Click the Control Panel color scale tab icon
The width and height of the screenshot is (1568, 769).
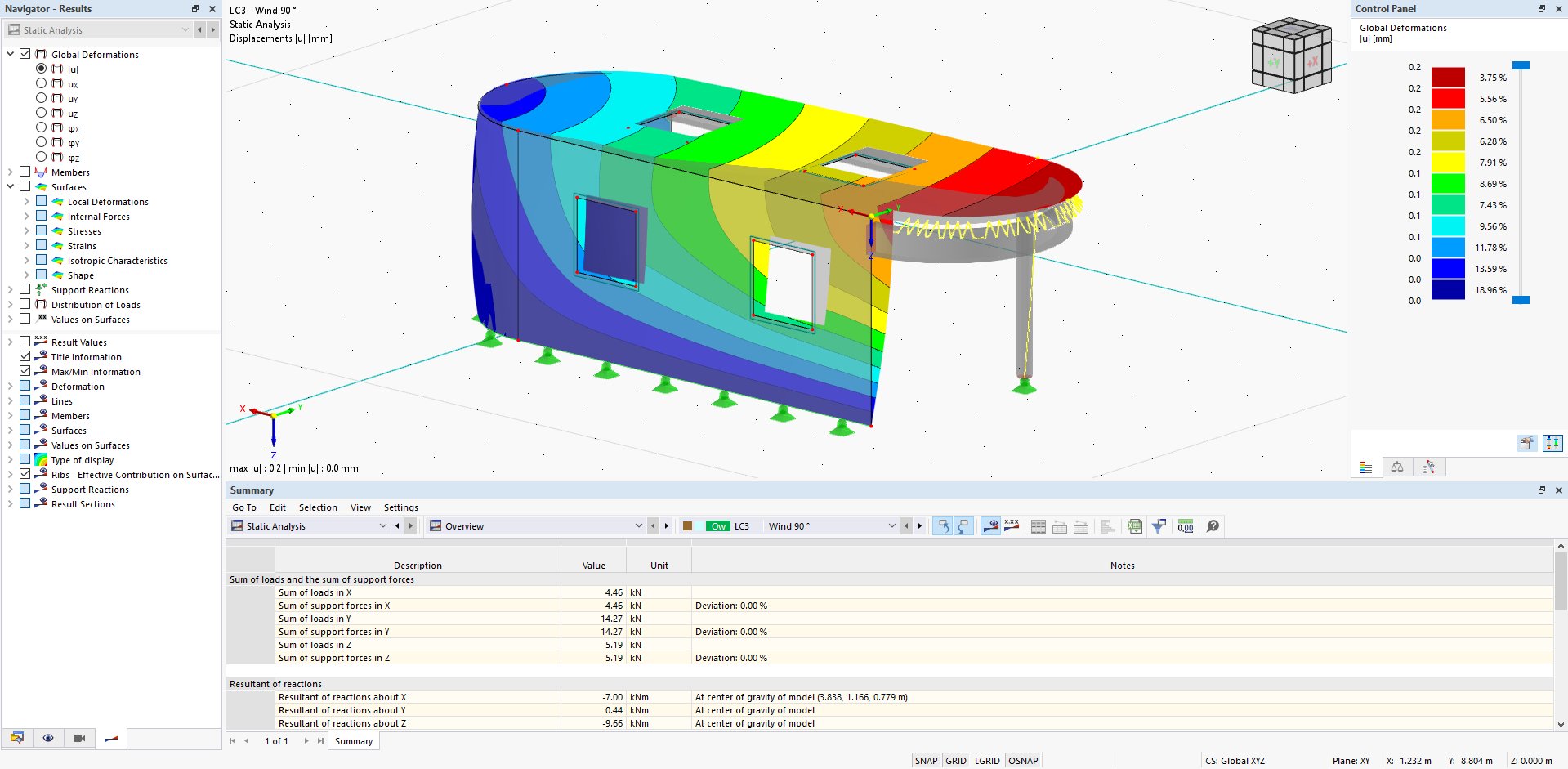1366,467
